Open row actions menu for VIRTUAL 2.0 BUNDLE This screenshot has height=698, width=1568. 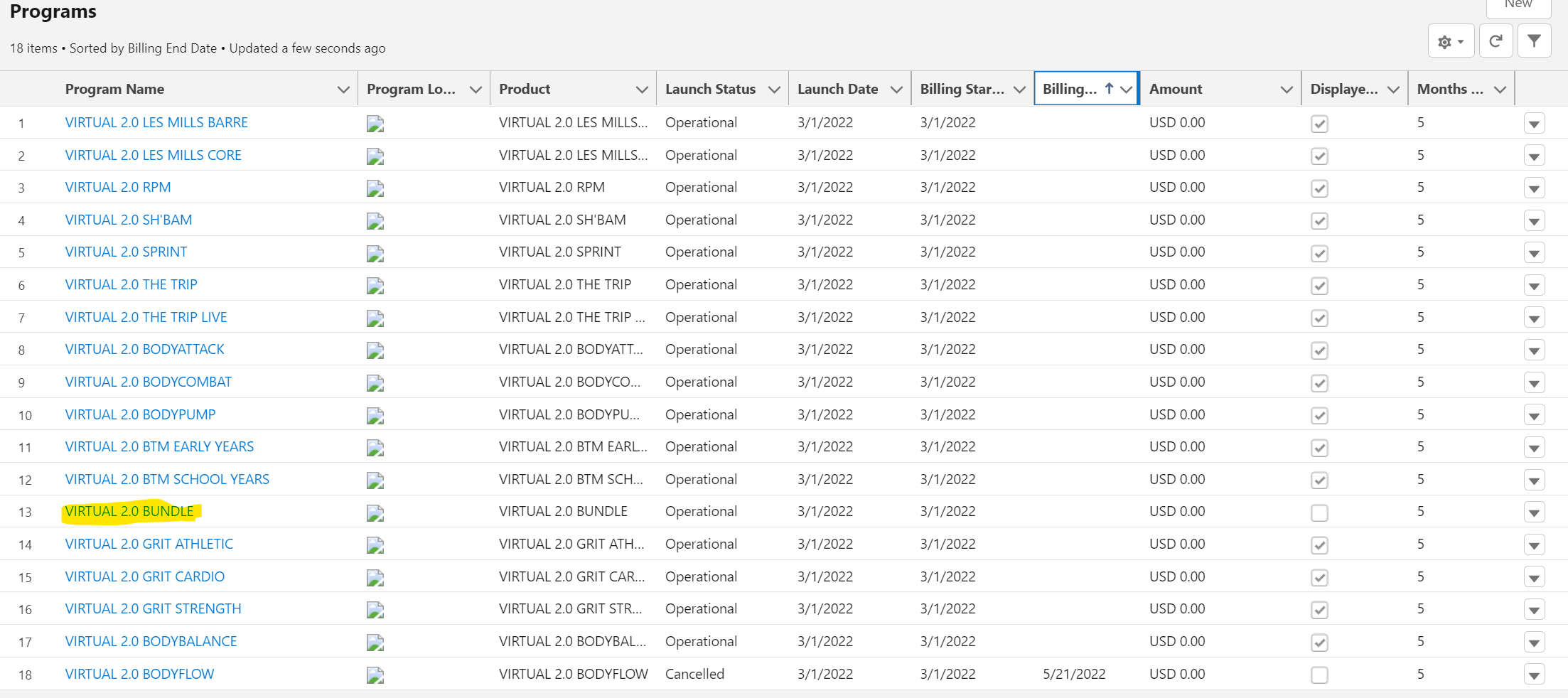tap(1535, 512)
